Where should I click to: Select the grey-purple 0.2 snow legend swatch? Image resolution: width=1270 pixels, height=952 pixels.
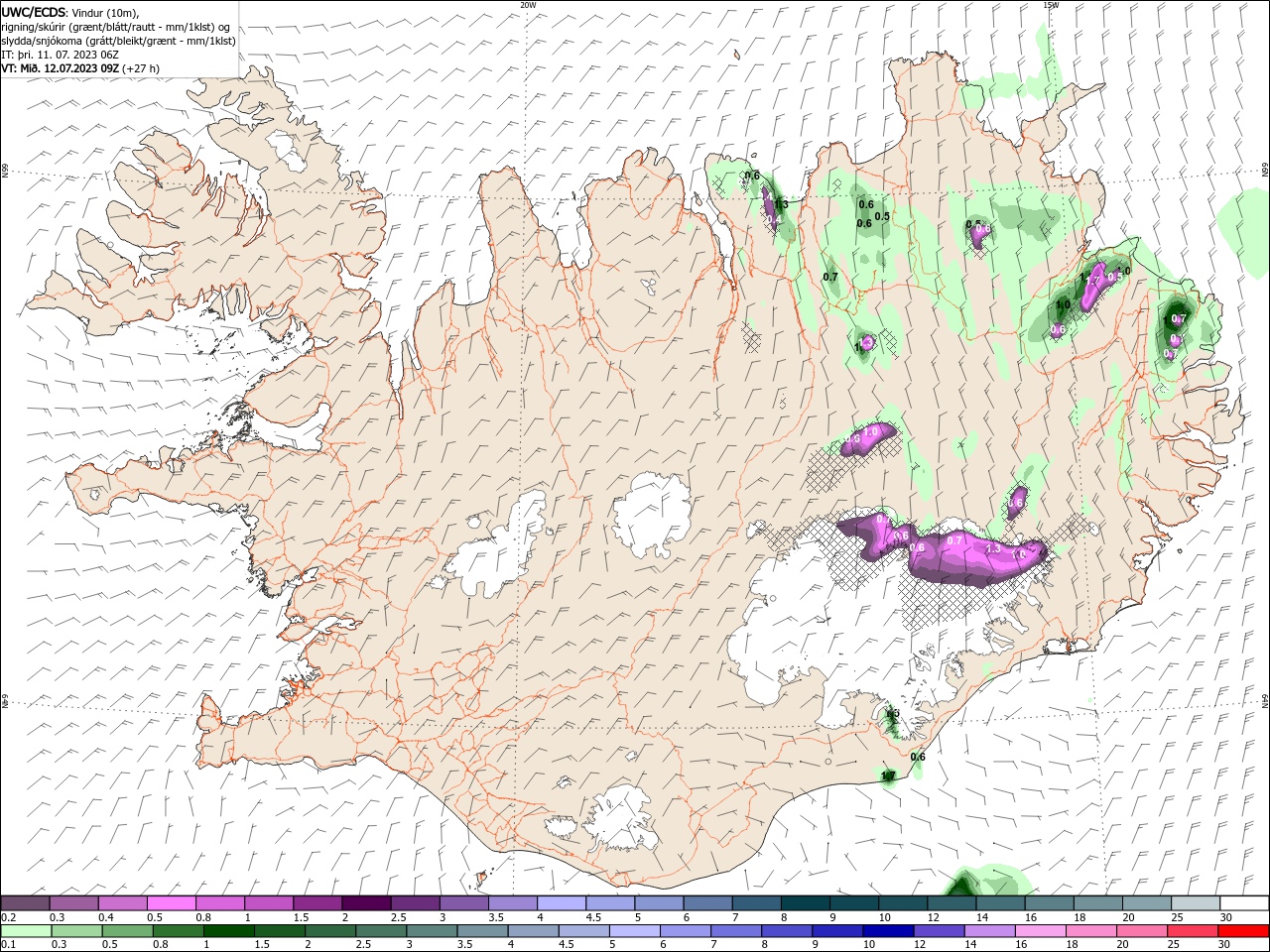[26, 903]
